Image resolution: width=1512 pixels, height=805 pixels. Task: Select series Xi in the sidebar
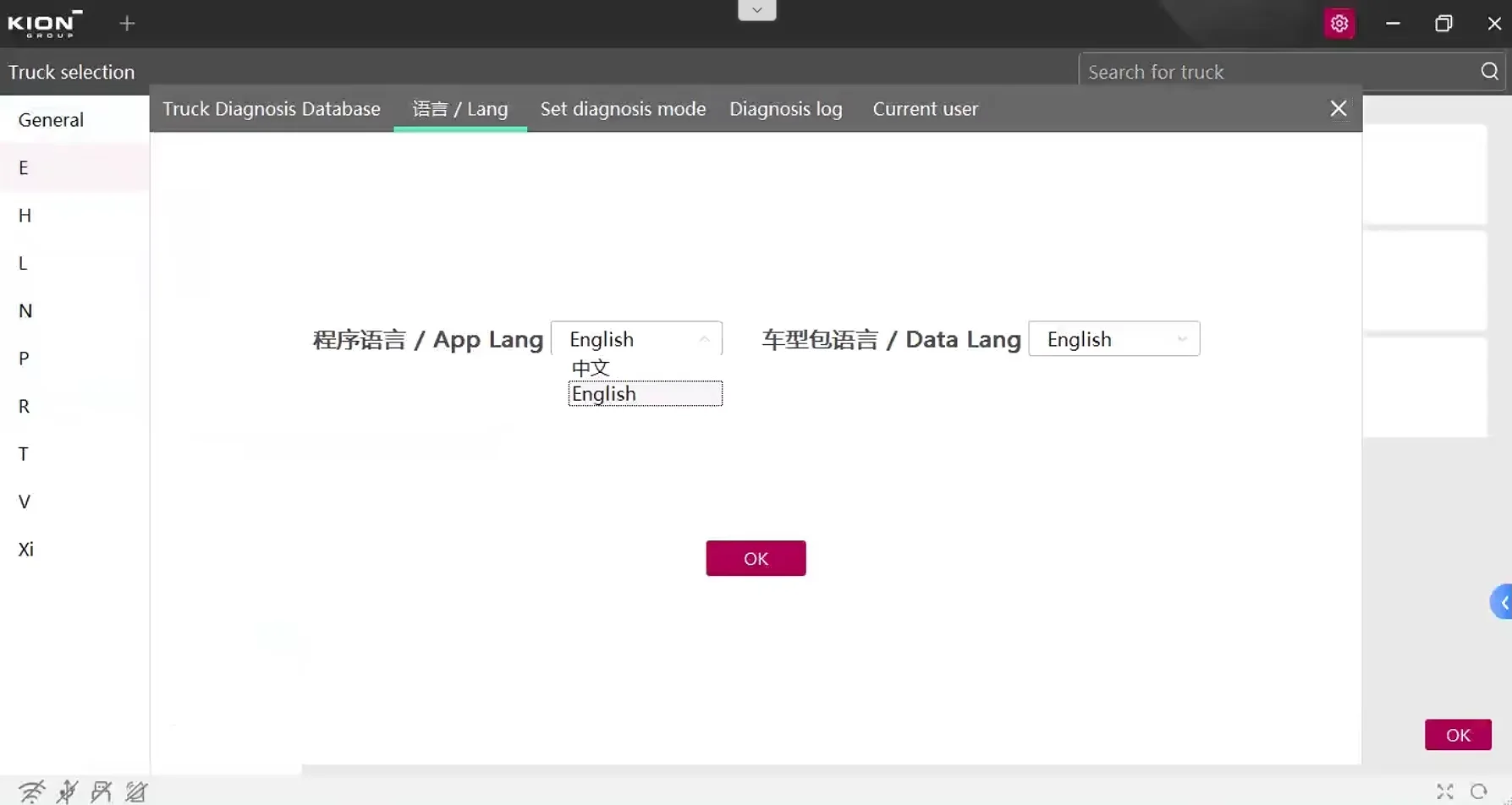[74, 550]
